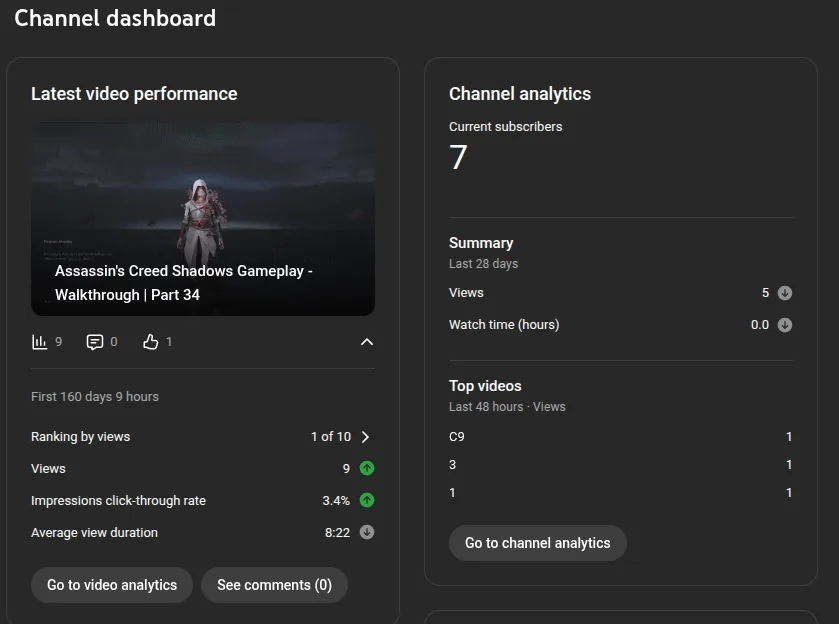Click Average view duration label

[x=94, y=532]
